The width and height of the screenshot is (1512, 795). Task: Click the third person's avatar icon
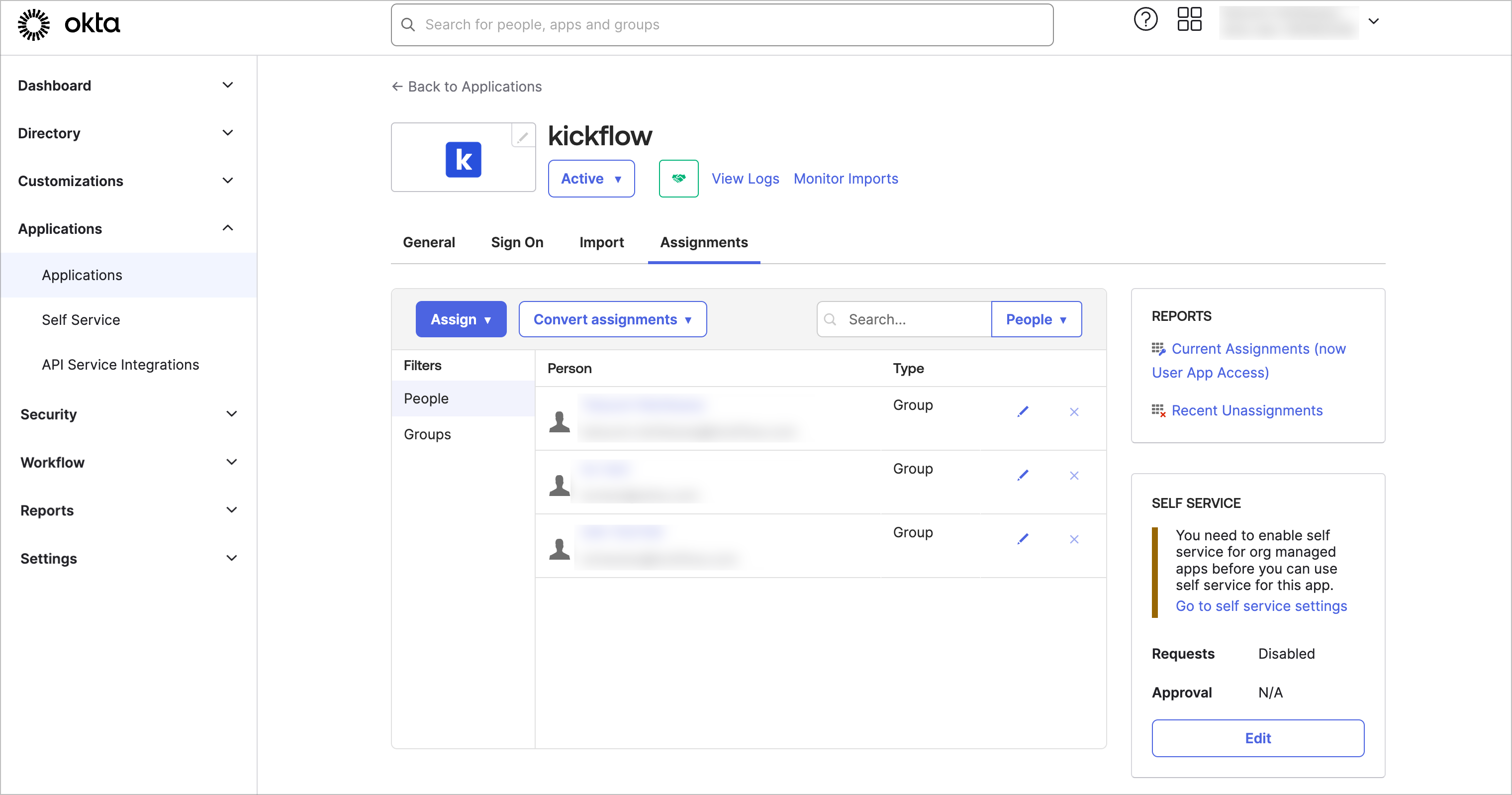(560, 549)
